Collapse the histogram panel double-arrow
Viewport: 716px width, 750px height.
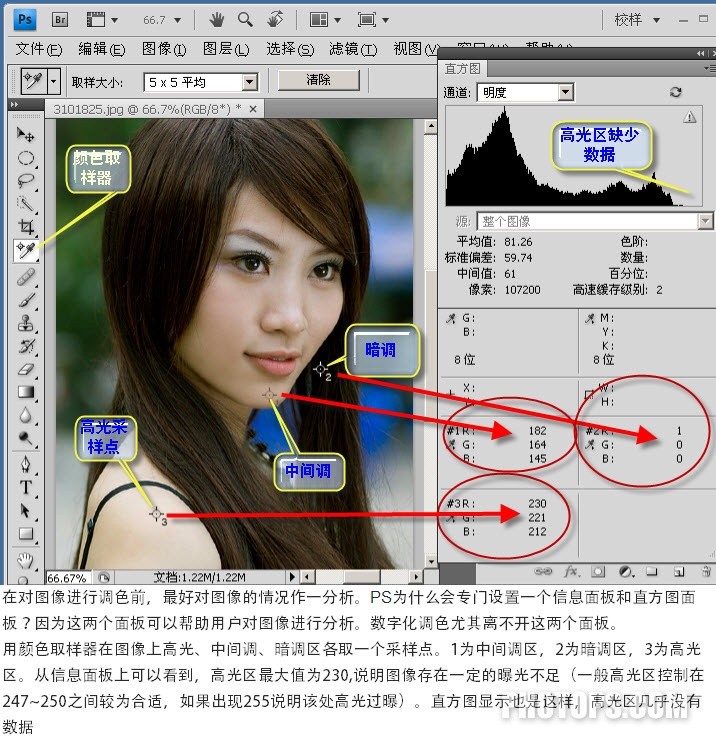click(x=700, y=54)
